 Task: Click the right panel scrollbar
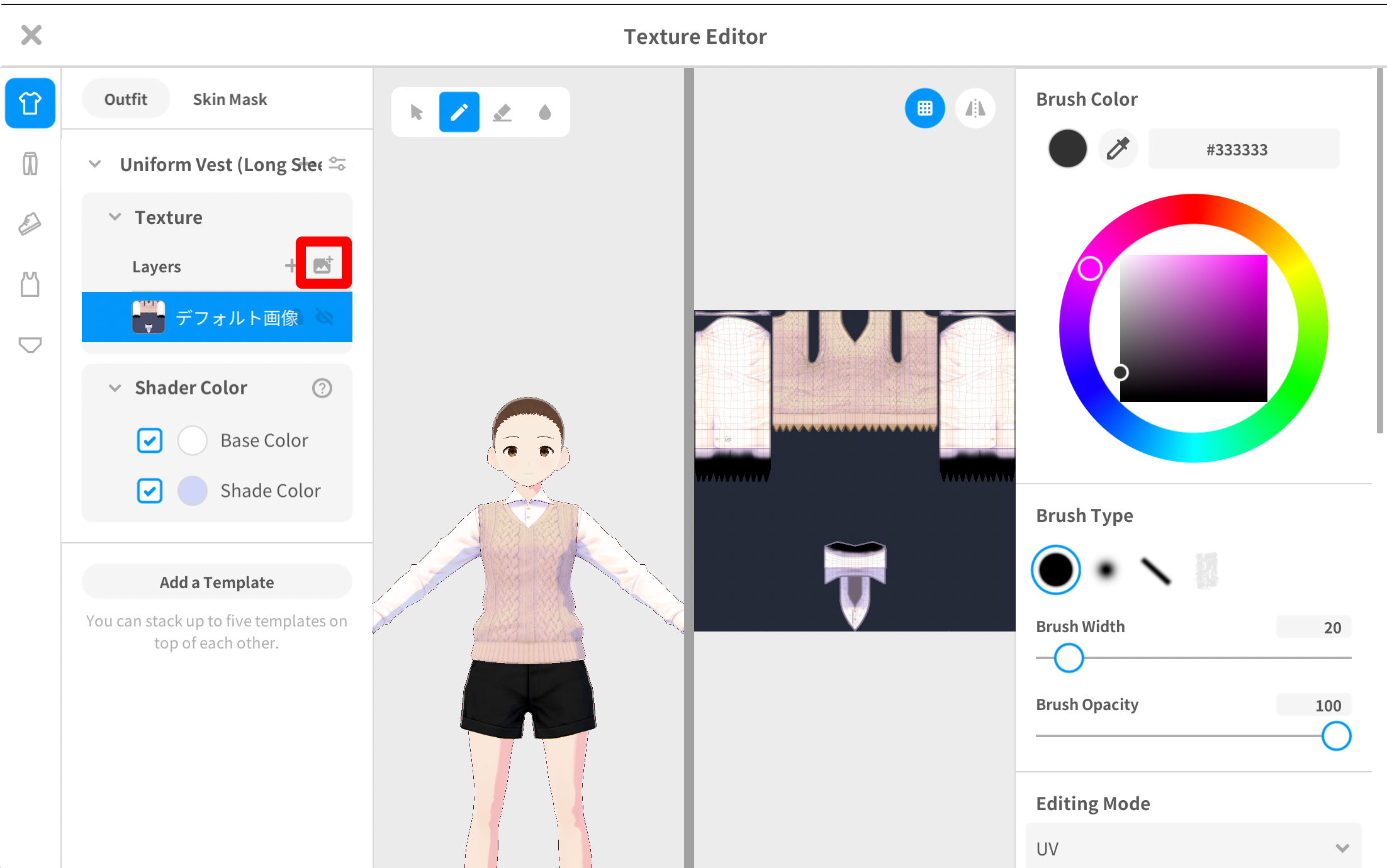1379,252
